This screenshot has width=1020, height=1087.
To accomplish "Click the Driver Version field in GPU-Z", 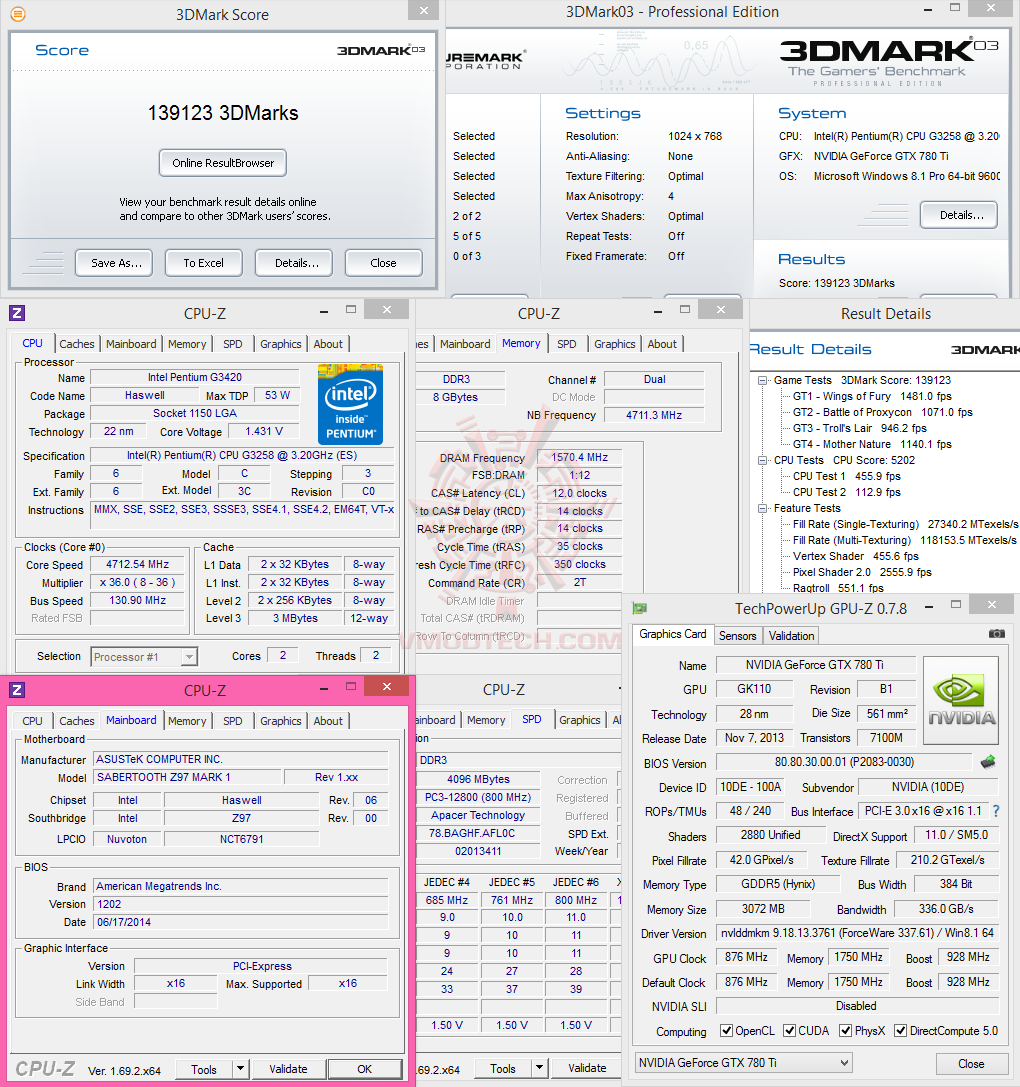I will click(x=857, y=933).
